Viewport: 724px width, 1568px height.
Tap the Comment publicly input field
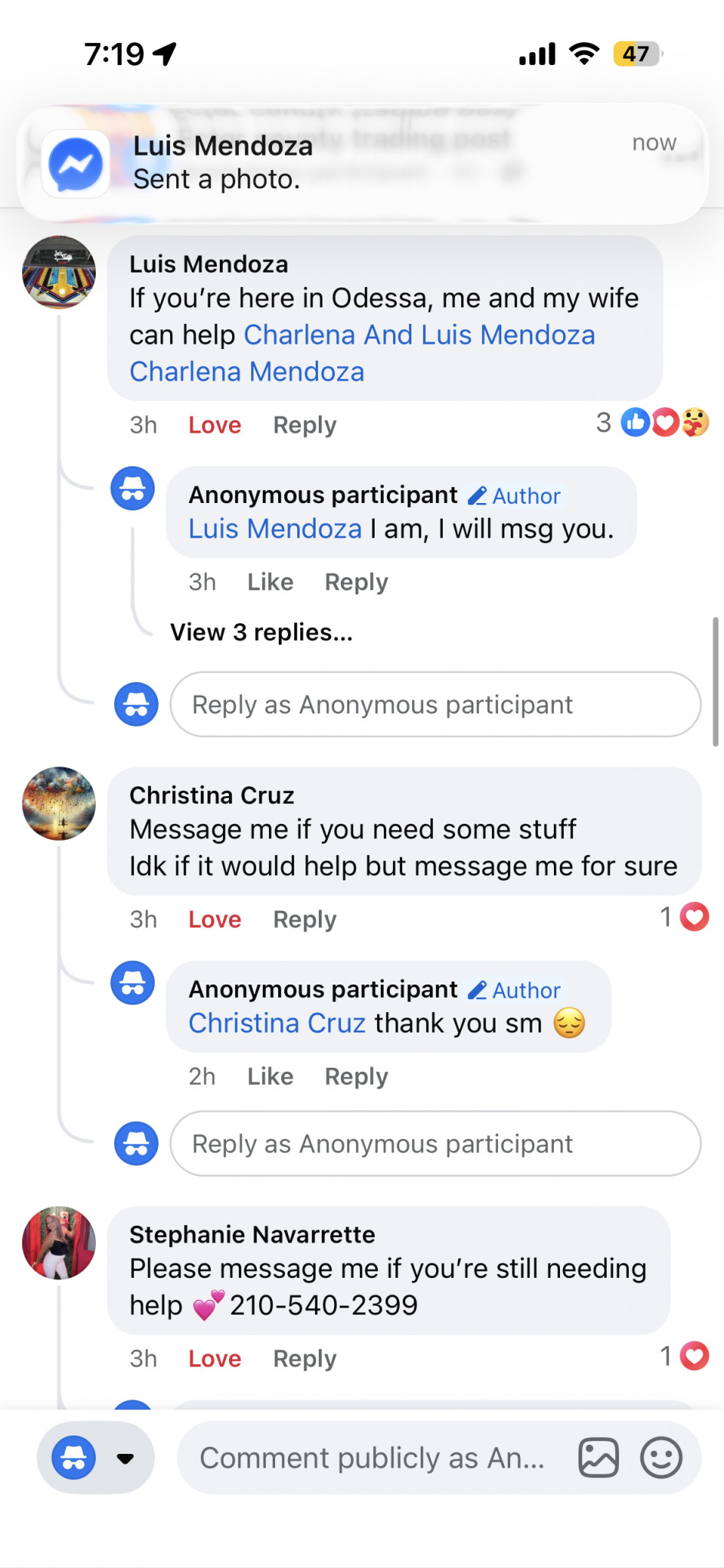click(x=372, y=1458)
